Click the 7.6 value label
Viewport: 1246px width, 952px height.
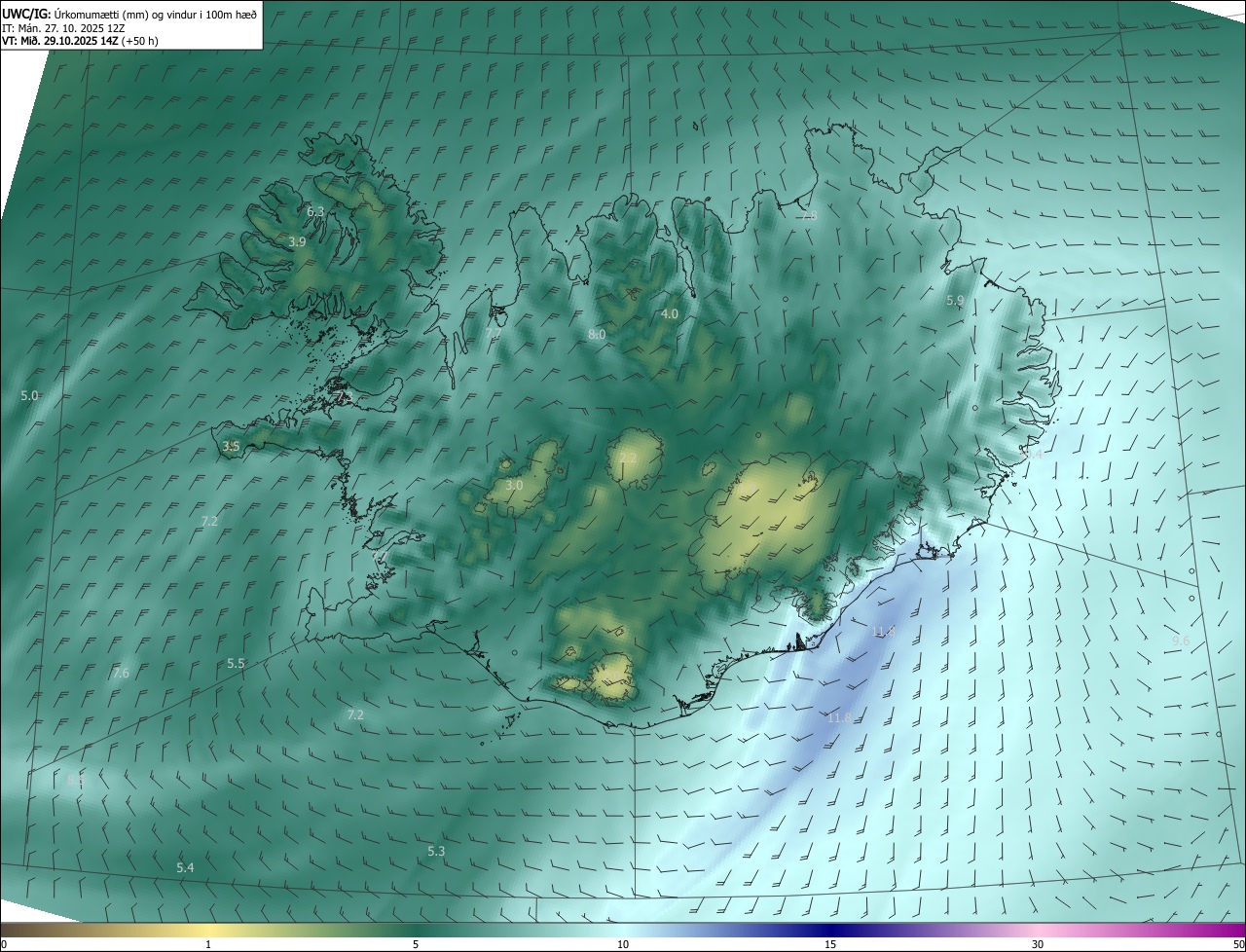[121, 673]
